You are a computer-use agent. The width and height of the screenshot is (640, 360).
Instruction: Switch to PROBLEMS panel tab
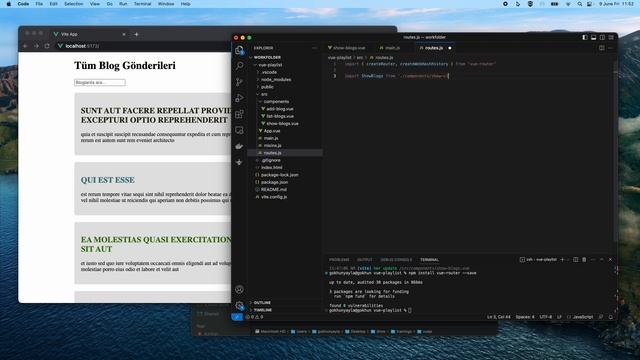(339, 260)
